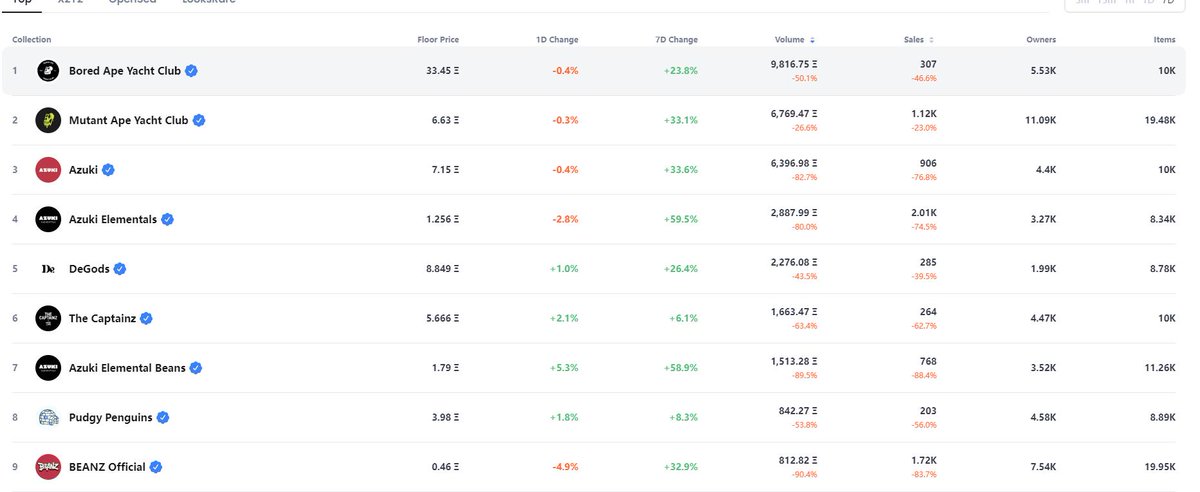Click the Azuki Elementals collection logo
The width and height of the screenshot is (1200, 492).
tap(48, 219)
